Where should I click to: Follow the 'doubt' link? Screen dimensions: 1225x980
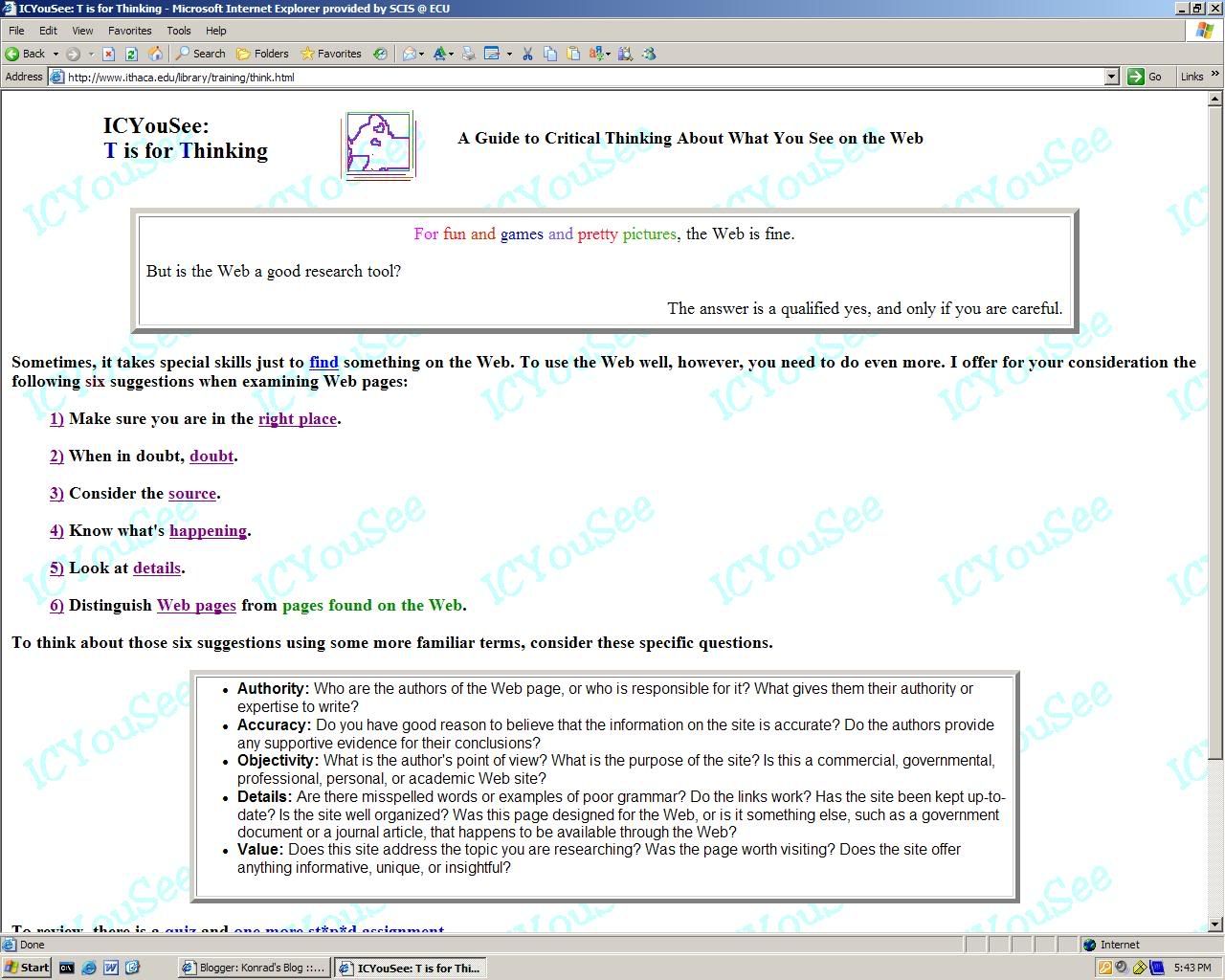point(212,457)
